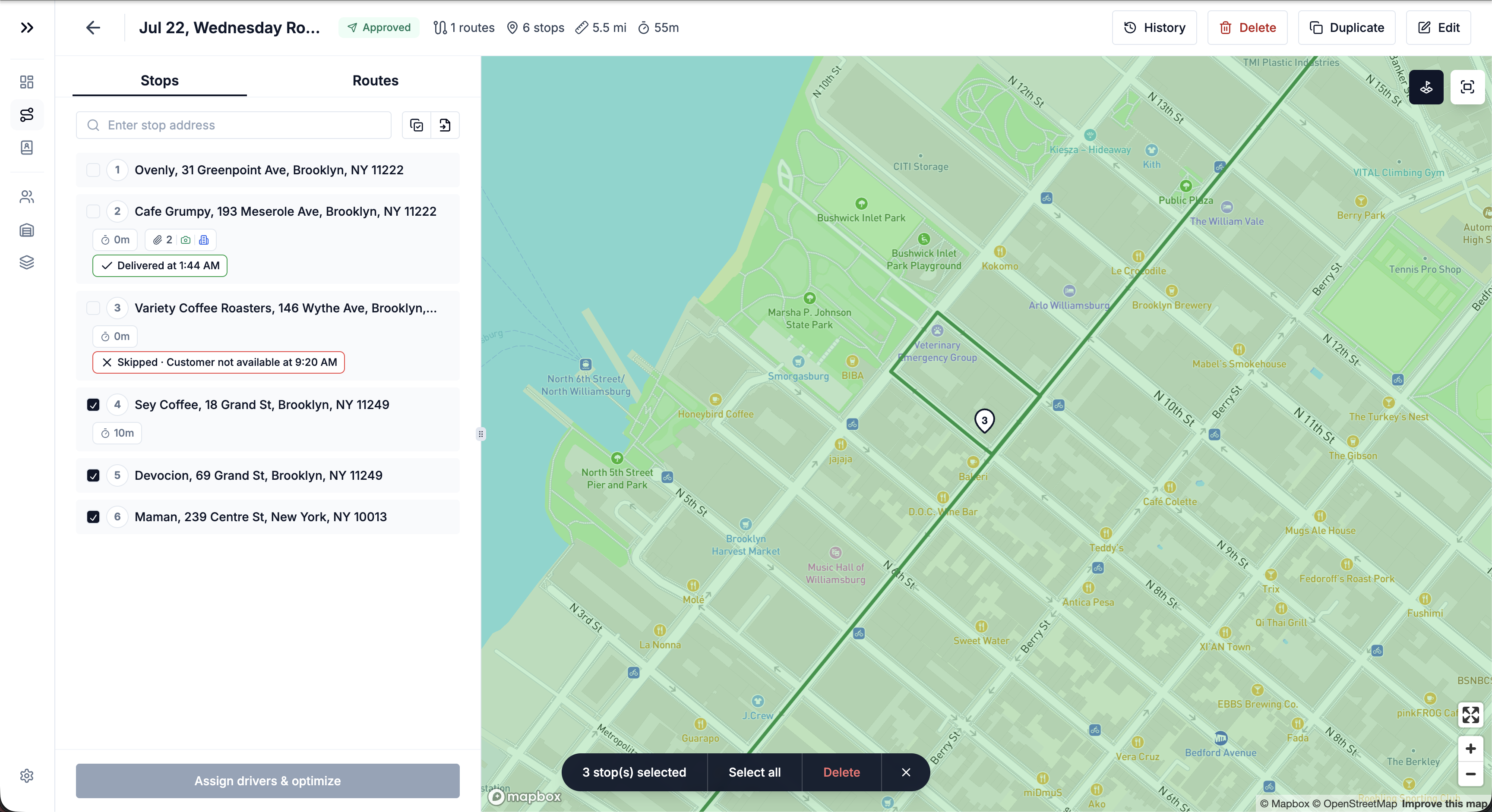The height and width of the screenshot is (812, 1492).
Task: Switch to the Stops tab
Action: point(159,80)
